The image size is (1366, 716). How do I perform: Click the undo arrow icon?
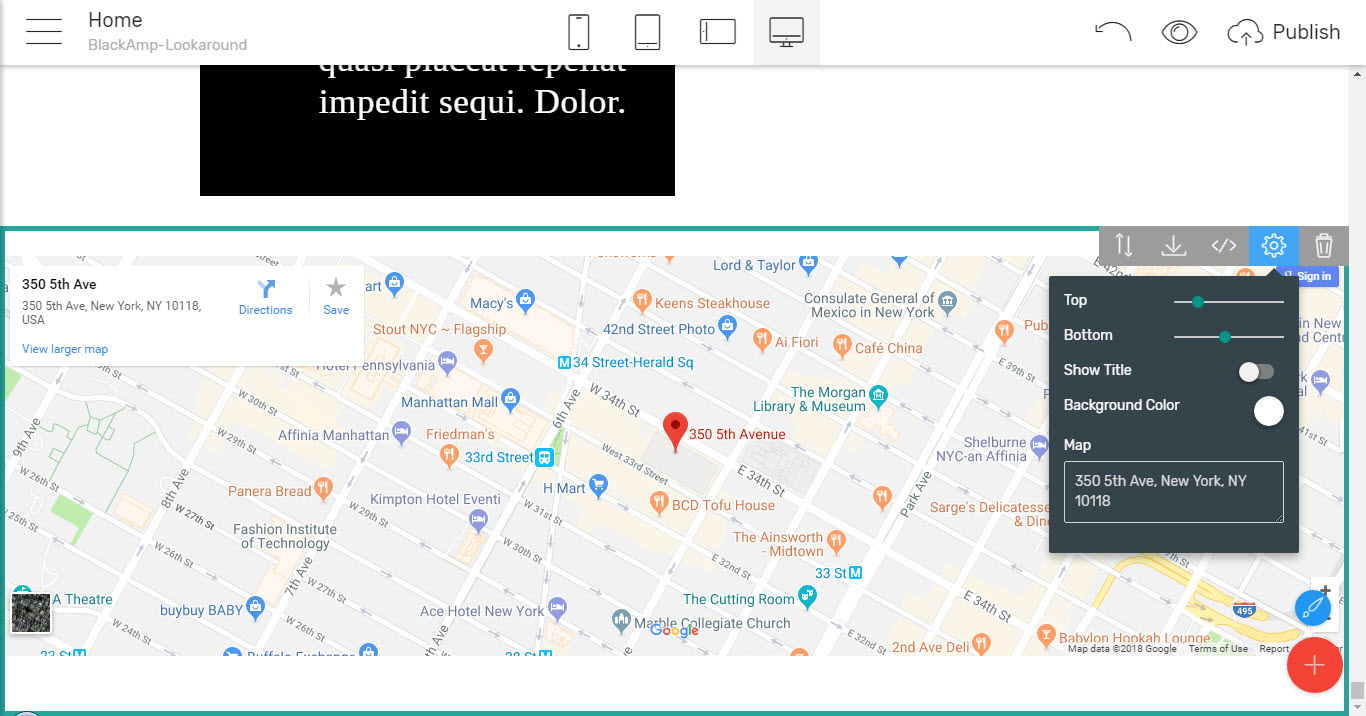tap(1113, 32)
